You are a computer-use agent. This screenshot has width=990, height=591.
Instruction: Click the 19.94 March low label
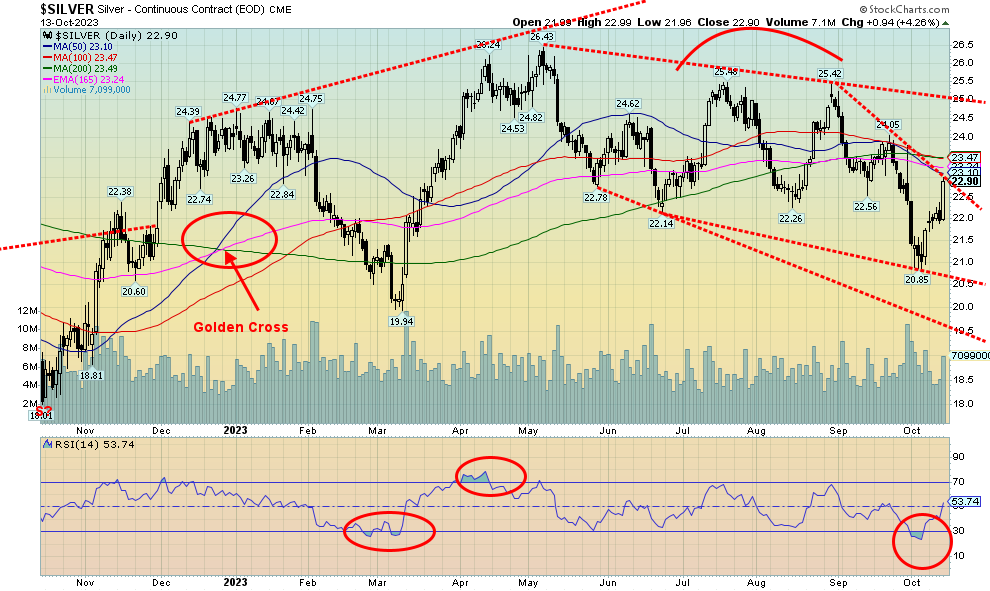(x=400, y=321)
